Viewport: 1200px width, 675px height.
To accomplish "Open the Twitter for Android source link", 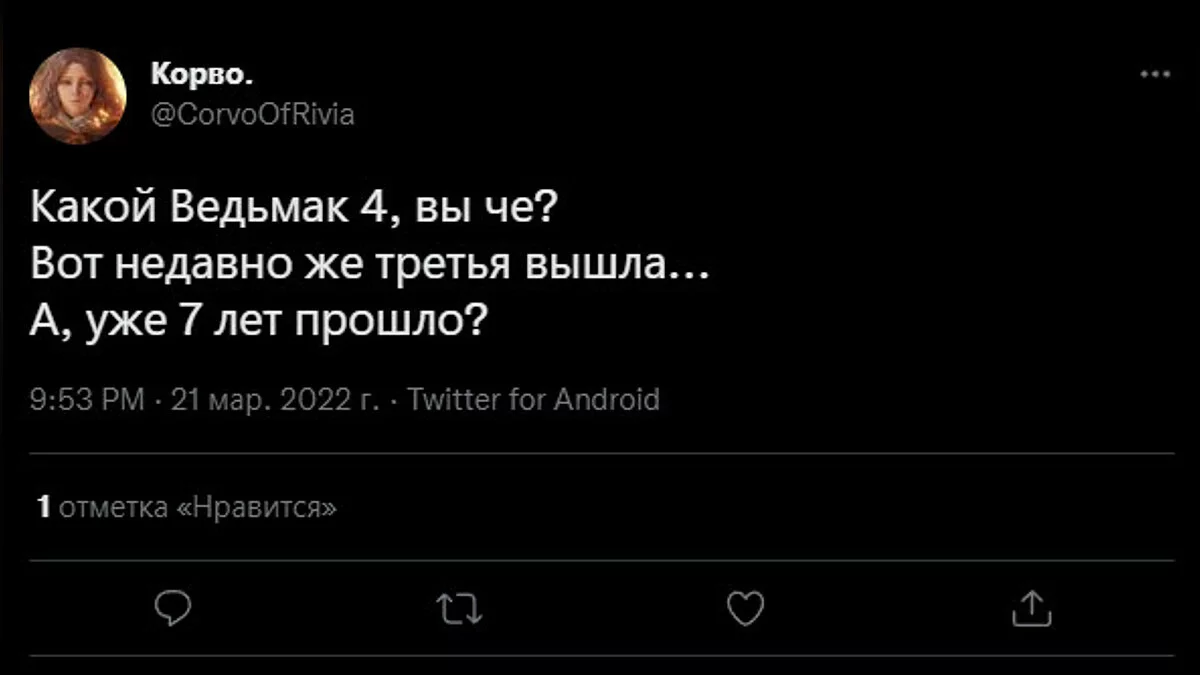I will [535, 401].
